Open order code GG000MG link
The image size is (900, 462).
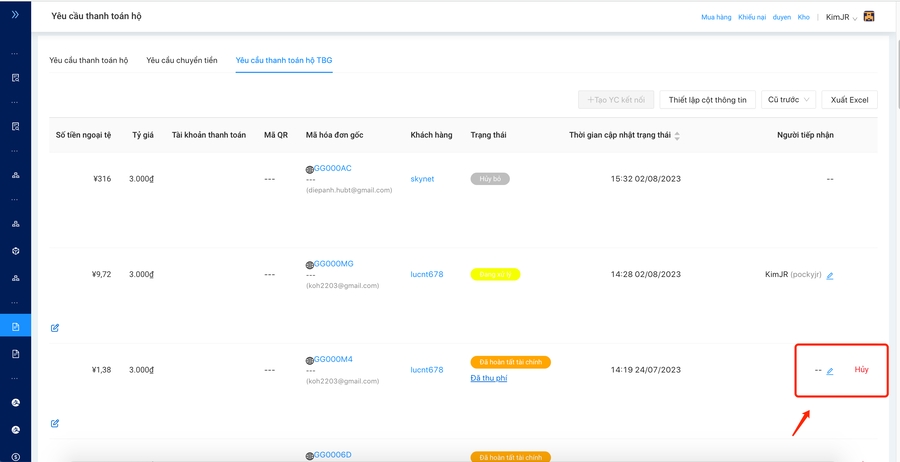(x=333, y=264)
